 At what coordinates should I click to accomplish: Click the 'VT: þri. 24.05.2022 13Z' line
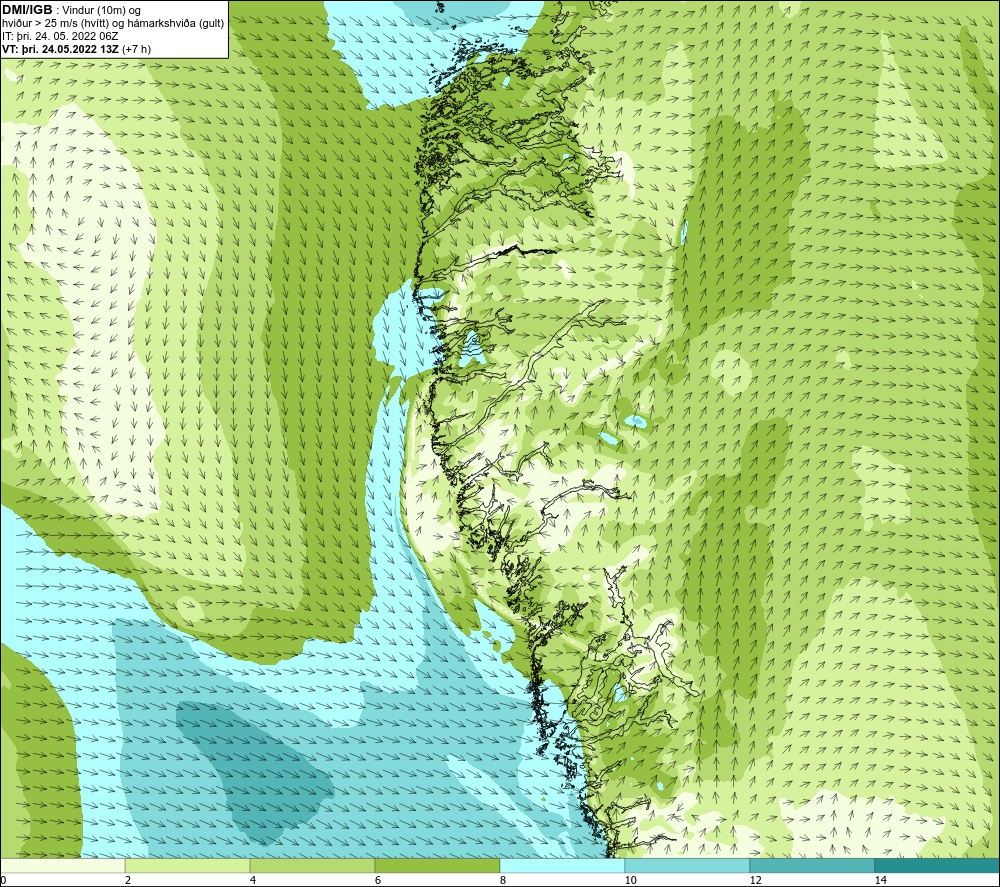[x=61, y=49]
